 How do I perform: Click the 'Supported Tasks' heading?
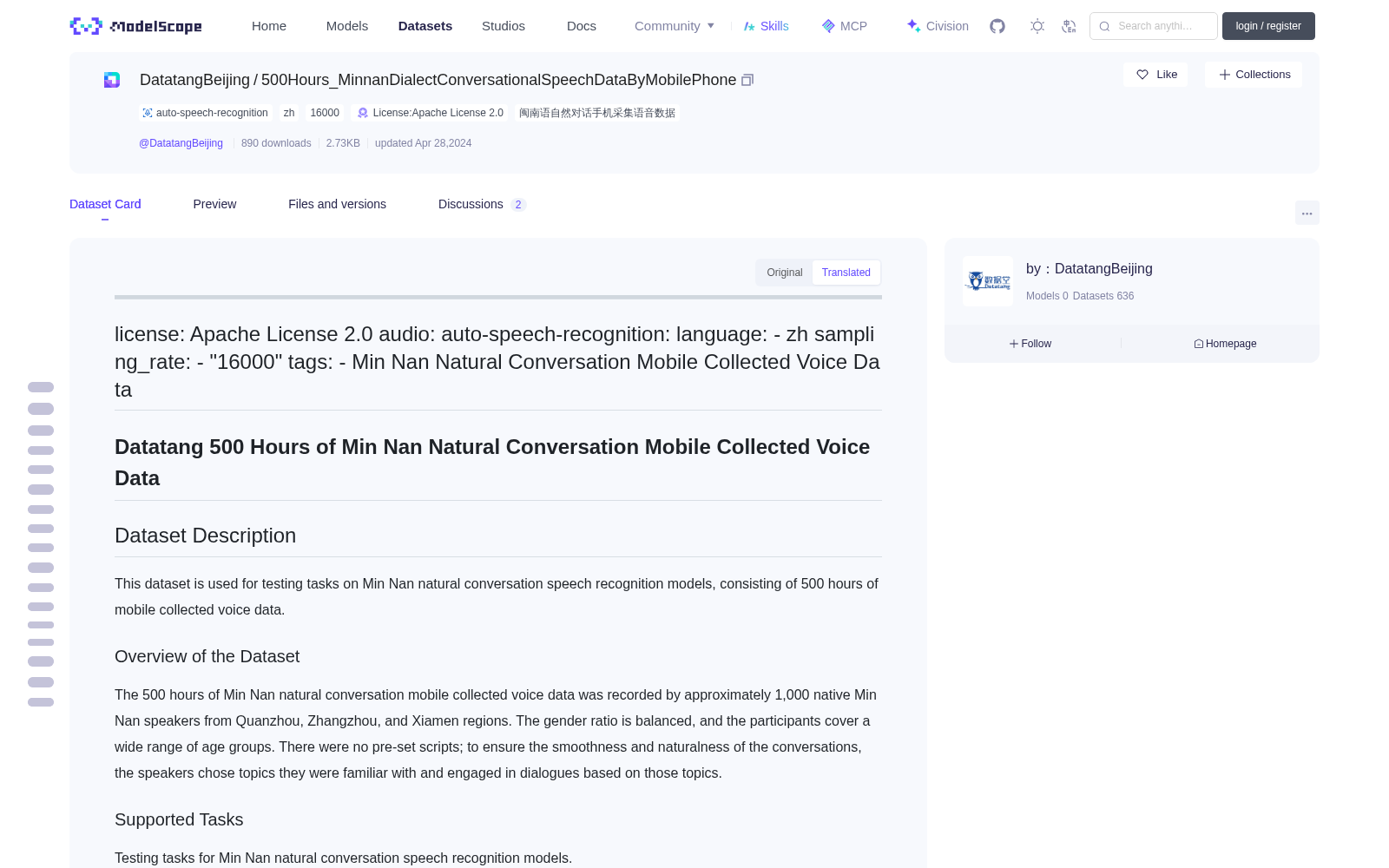179,819
